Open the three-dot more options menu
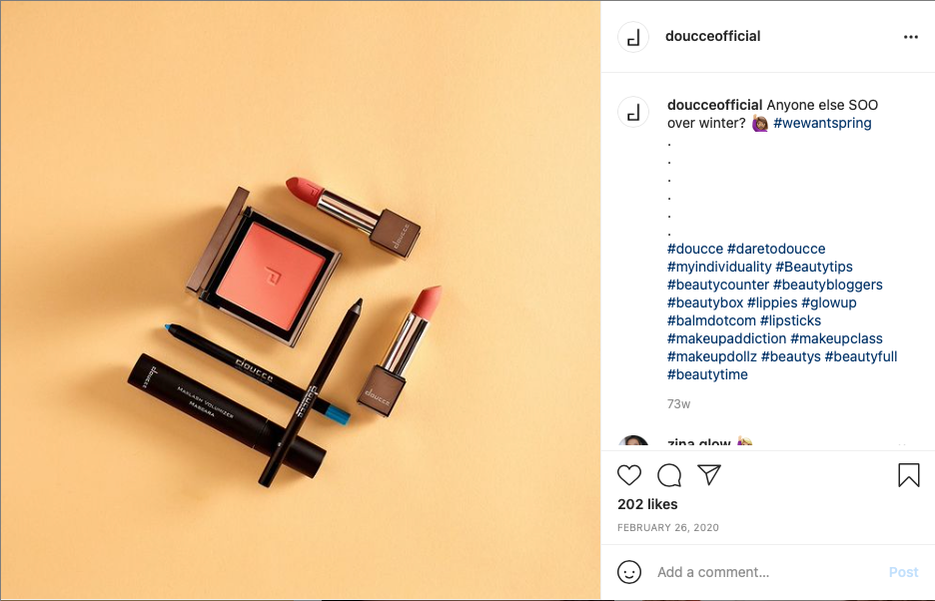The width and height of the screenshot is (935, 601). coord(911,37)
